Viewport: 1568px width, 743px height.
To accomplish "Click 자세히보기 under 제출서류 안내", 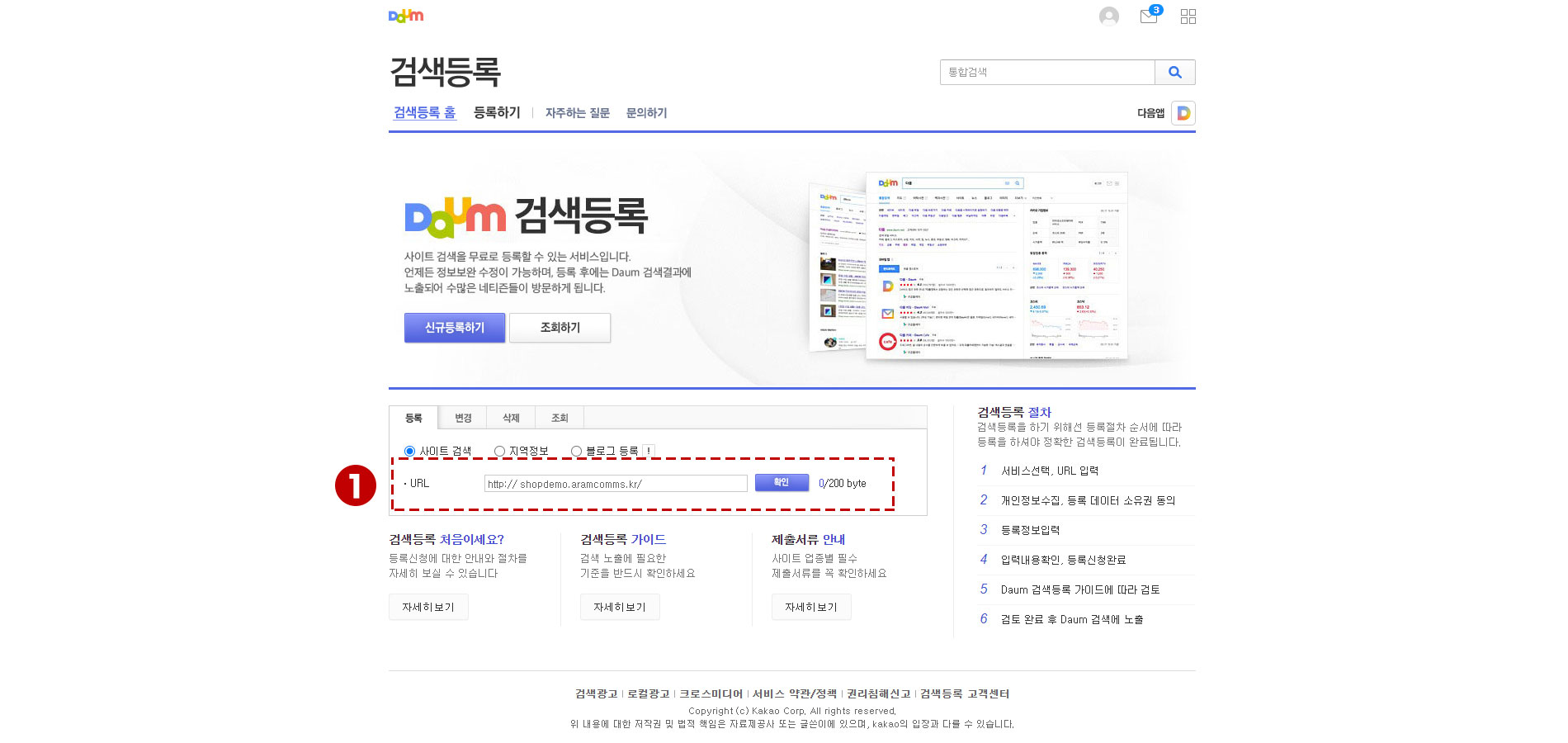I will 811,607.
